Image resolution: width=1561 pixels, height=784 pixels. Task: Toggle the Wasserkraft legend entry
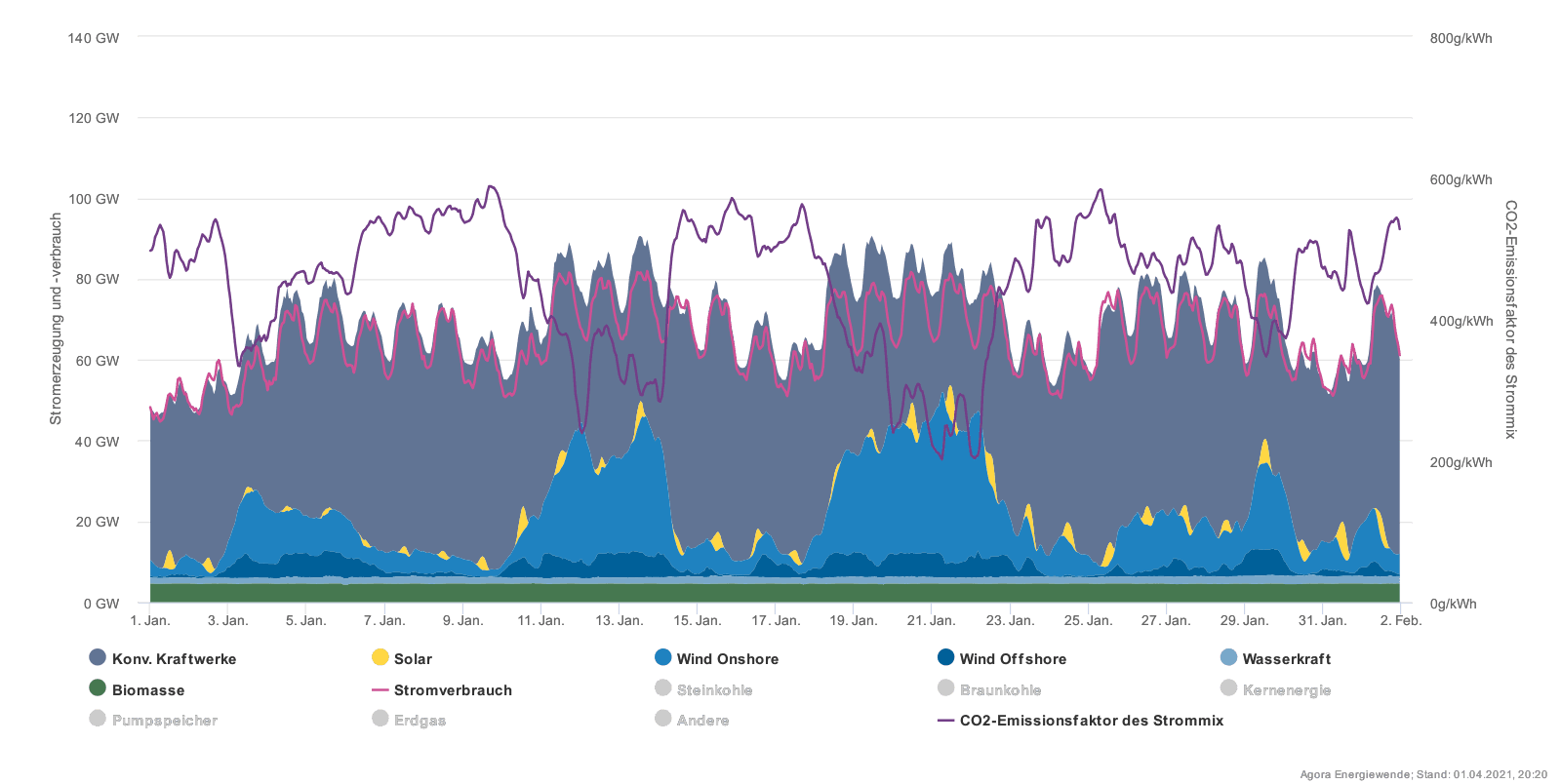pyautogui.click(x=1275, y=658)
